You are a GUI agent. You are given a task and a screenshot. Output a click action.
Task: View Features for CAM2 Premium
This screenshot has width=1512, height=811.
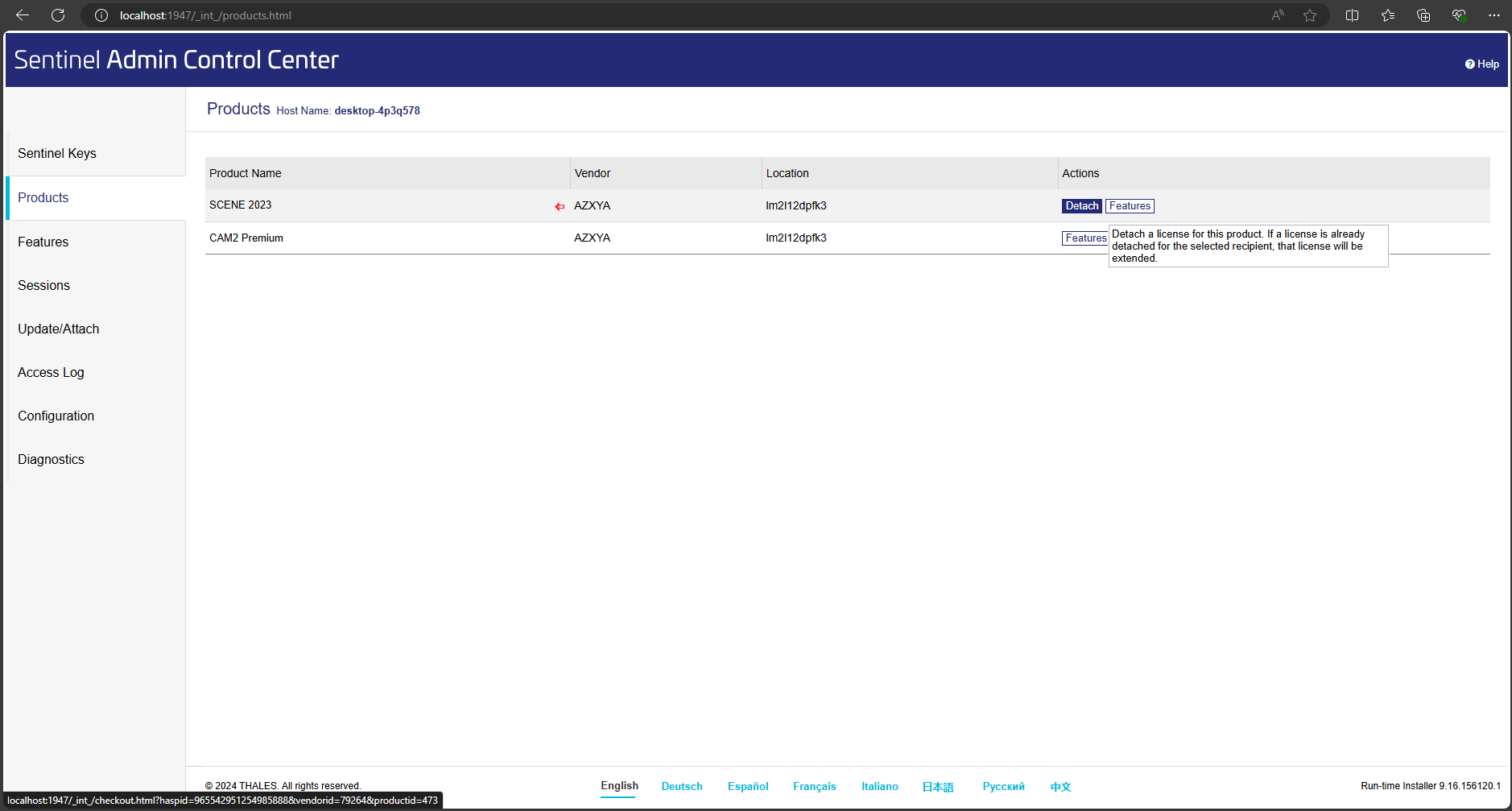point(1084,238)
